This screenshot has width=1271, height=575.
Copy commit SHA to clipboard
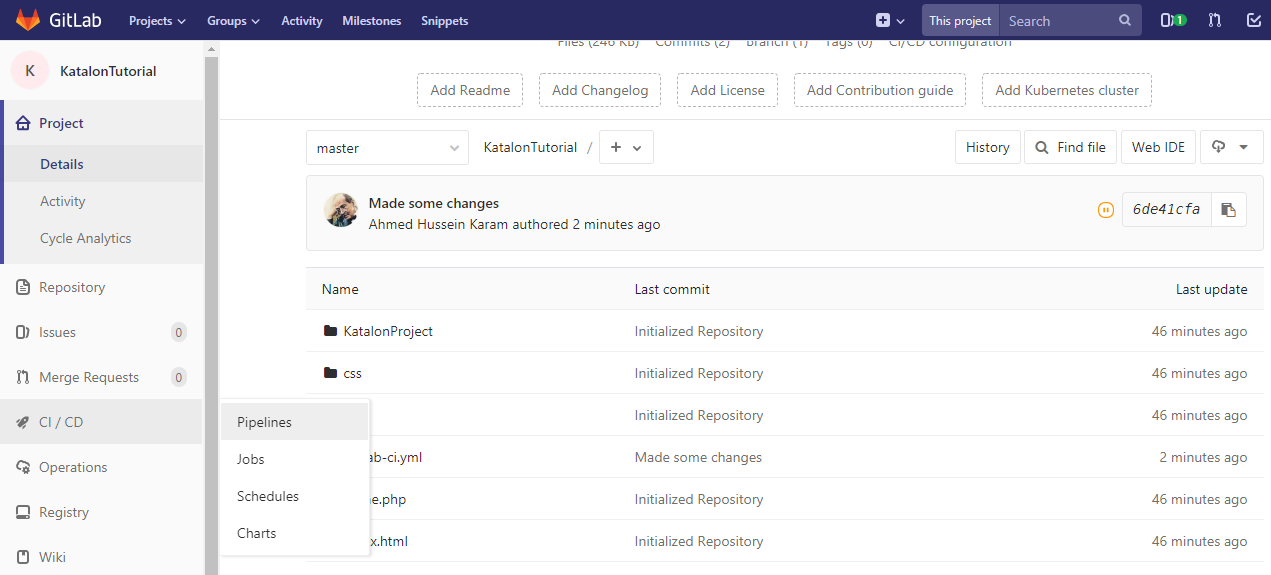point(1229,210)
